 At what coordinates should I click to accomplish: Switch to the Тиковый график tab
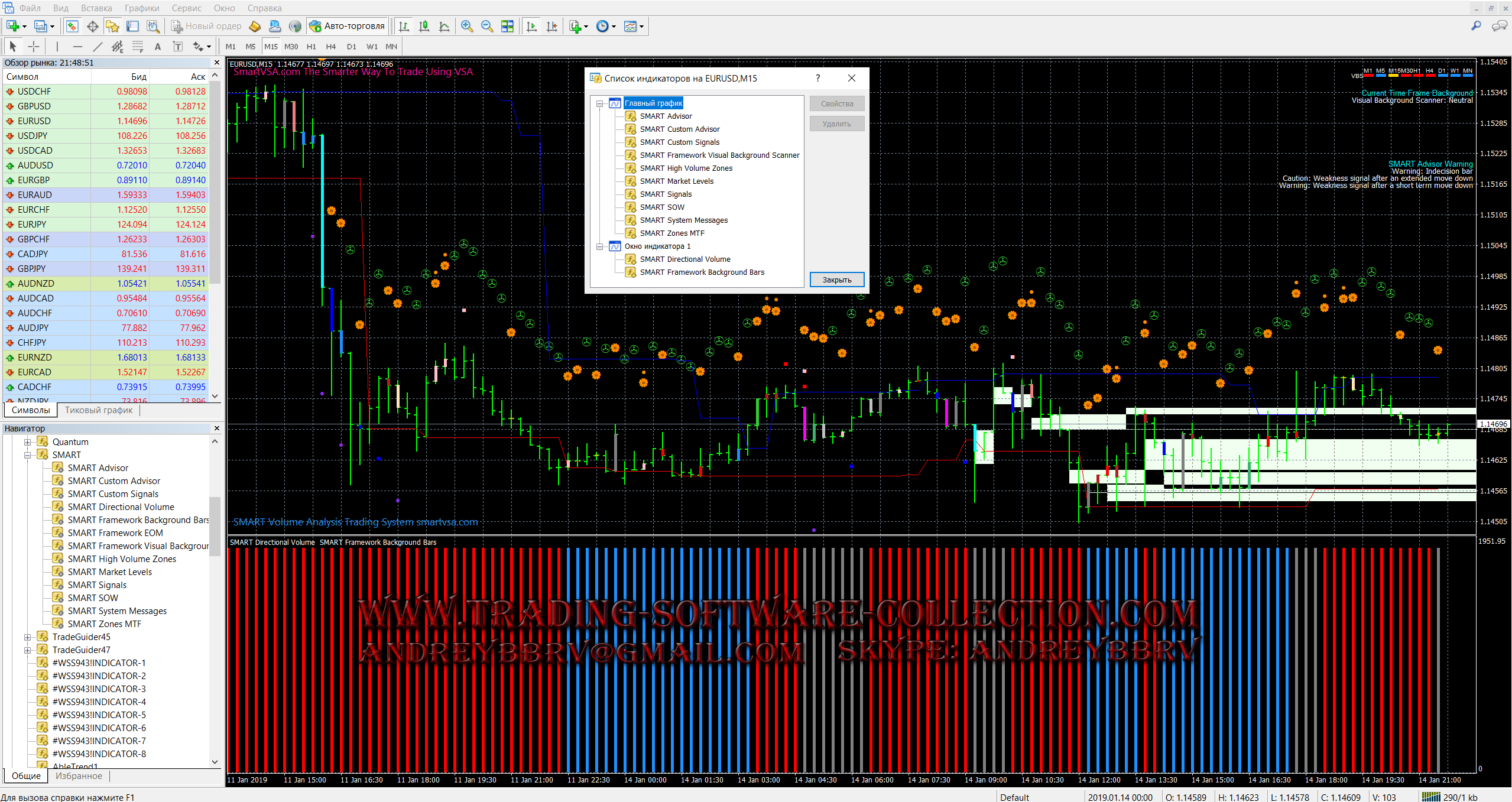(99, 410)
